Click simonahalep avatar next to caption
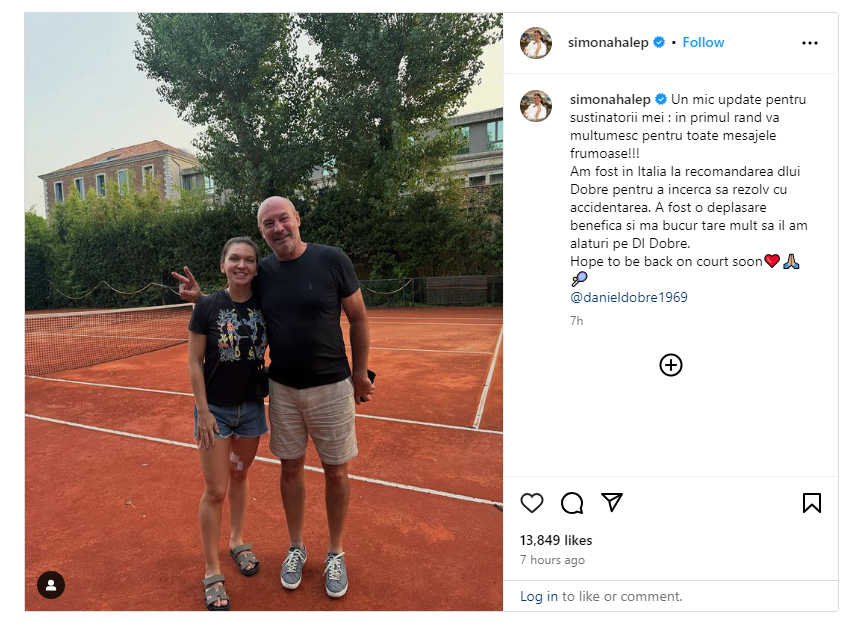This screenshot has width=858, height=633. [x=536, y=106]
